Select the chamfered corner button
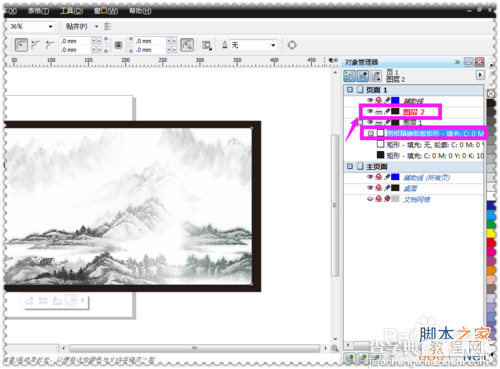The height and width of the screenshot is (369, 500). pos(50,45)
